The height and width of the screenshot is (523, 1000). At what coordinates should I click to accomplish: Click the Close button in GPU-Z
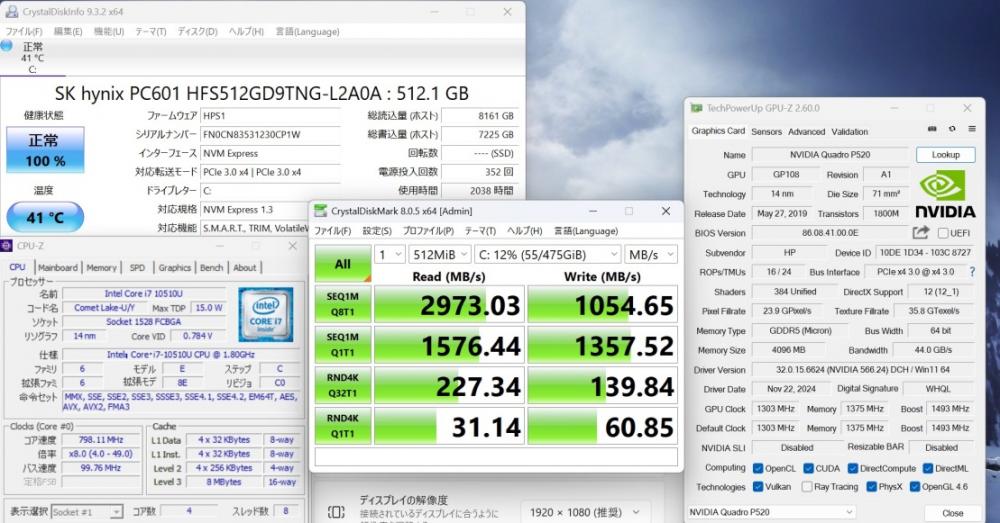pyautogui.click(x=952, y=513)
